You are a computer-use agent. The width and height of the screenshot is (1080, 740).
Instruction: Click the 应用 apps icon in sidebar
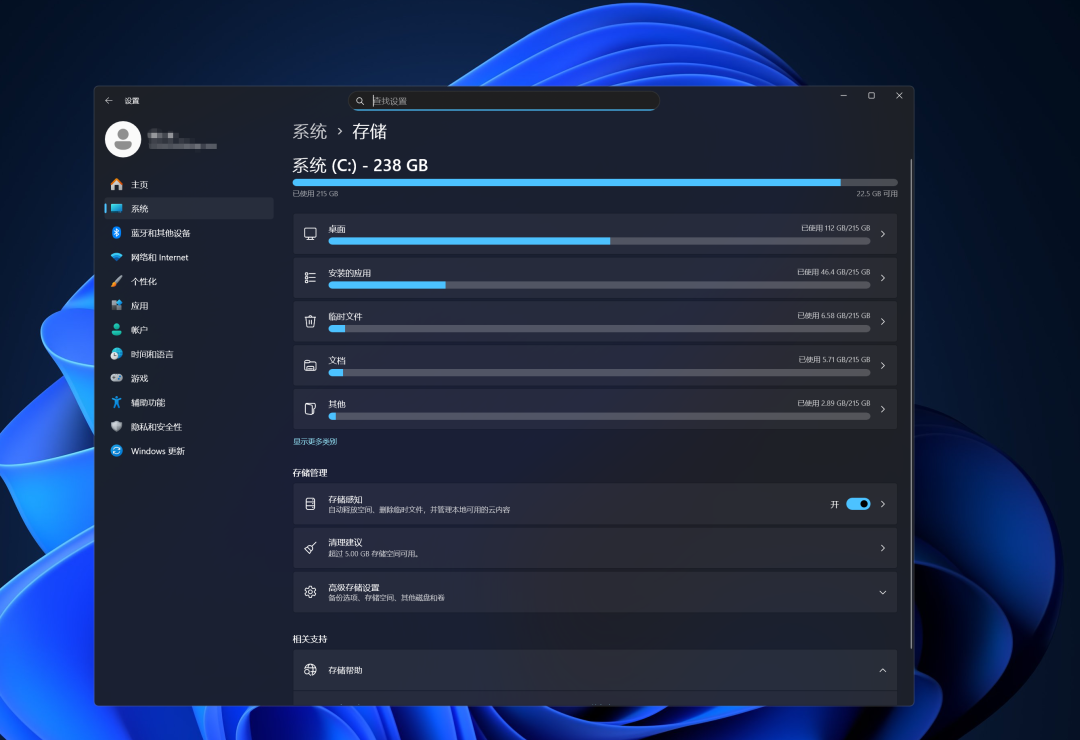pos(116,305)
